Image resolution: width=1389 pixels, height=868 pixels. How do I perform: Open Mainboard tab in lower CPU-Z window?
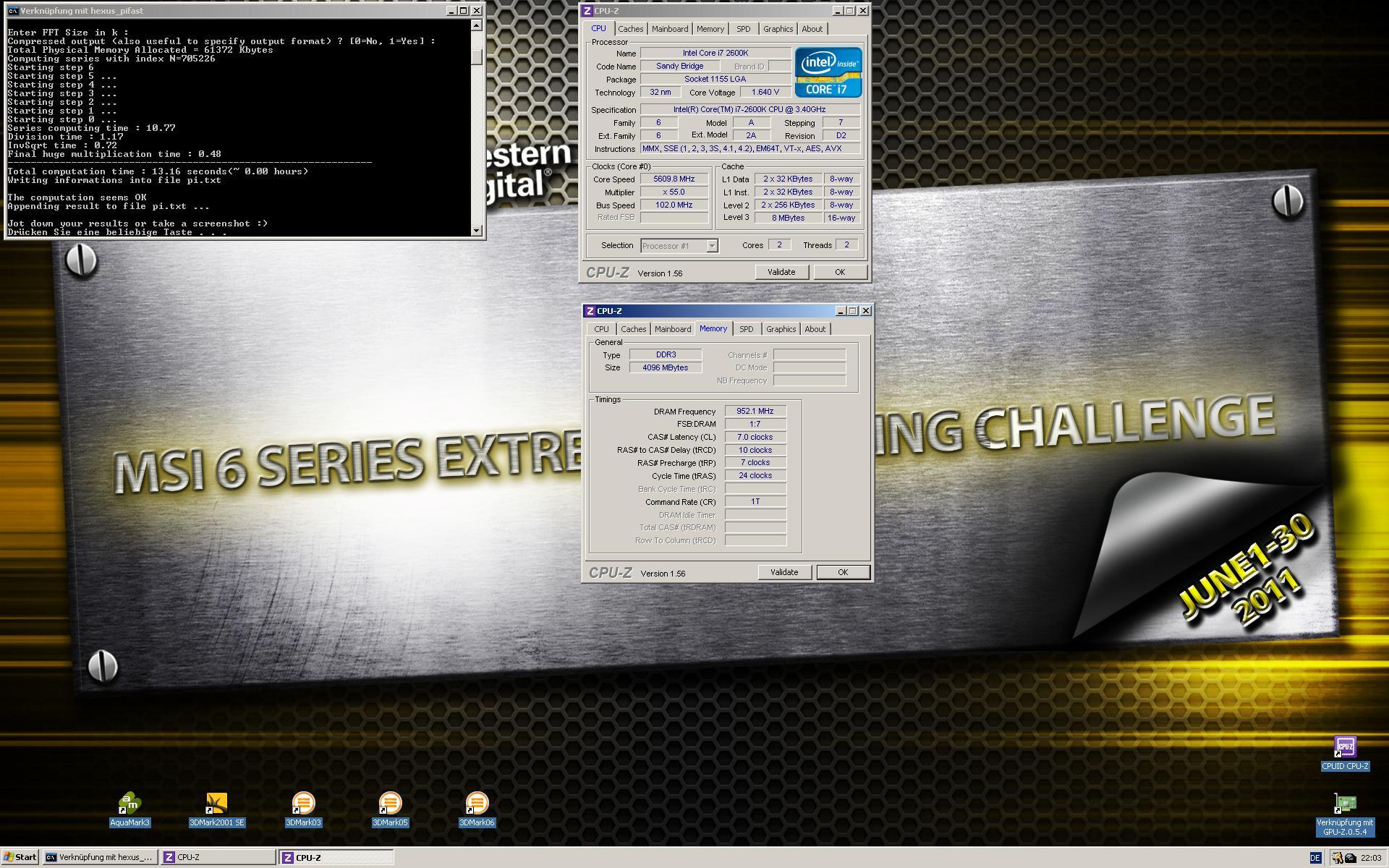click(x=672, y=329)
